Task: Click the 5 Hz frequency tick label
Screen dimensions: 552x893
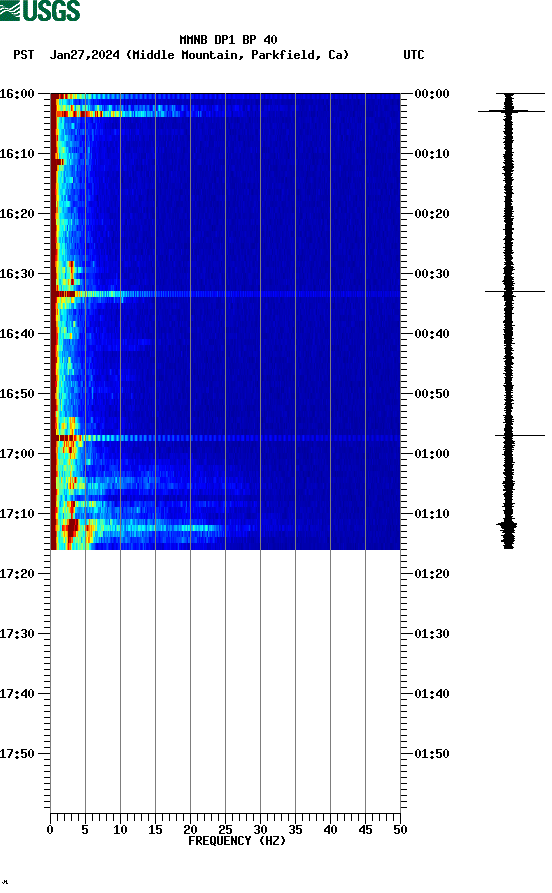Action: 85,830
